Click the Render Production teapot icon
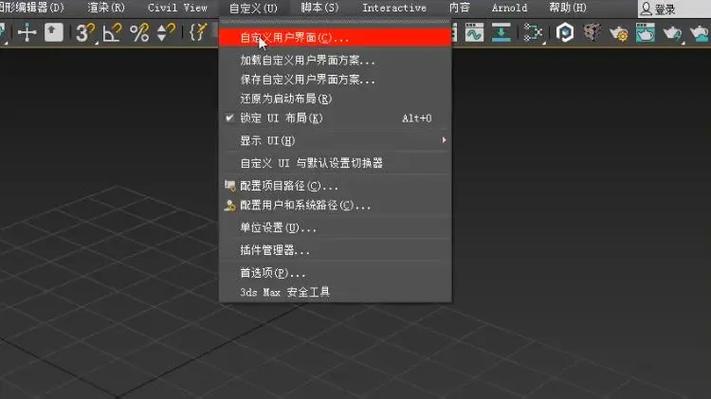The width and height of the screenshot is (711, 399). (672, 33)
